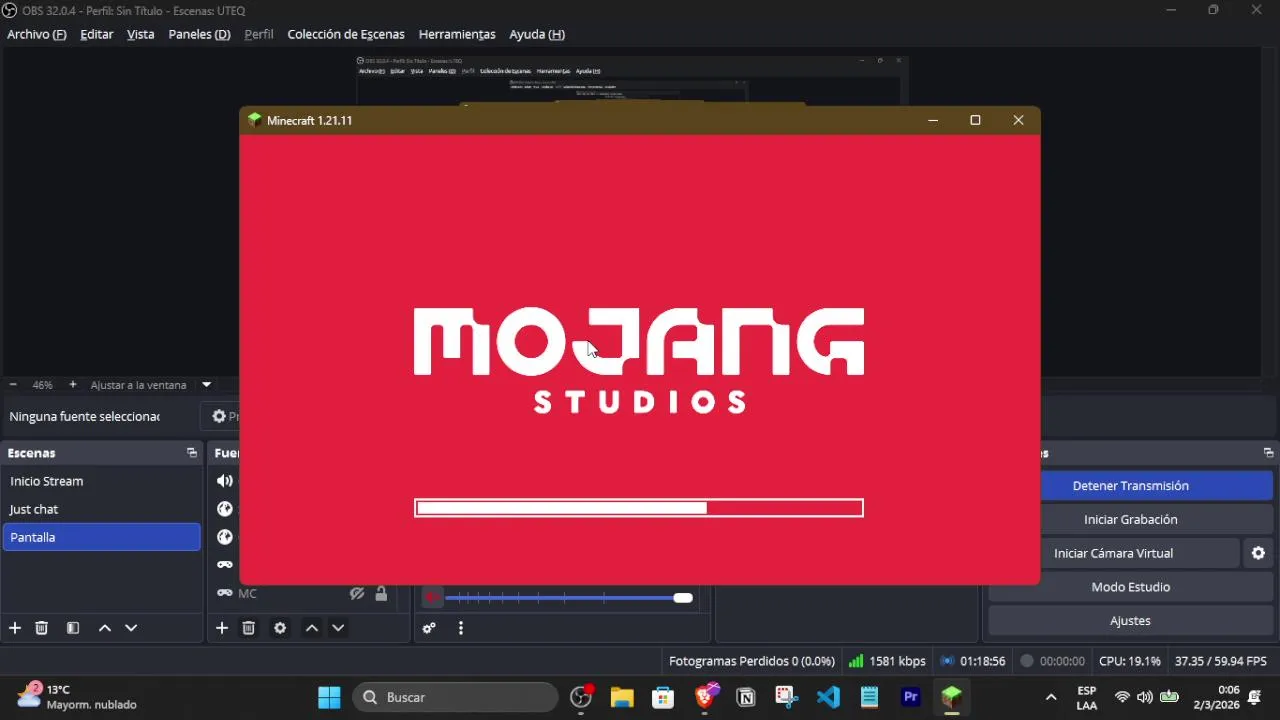Screen dimensions: 1280x720
Task: Move selected scene down in Escenas
Action: click(x=131, y=628)
